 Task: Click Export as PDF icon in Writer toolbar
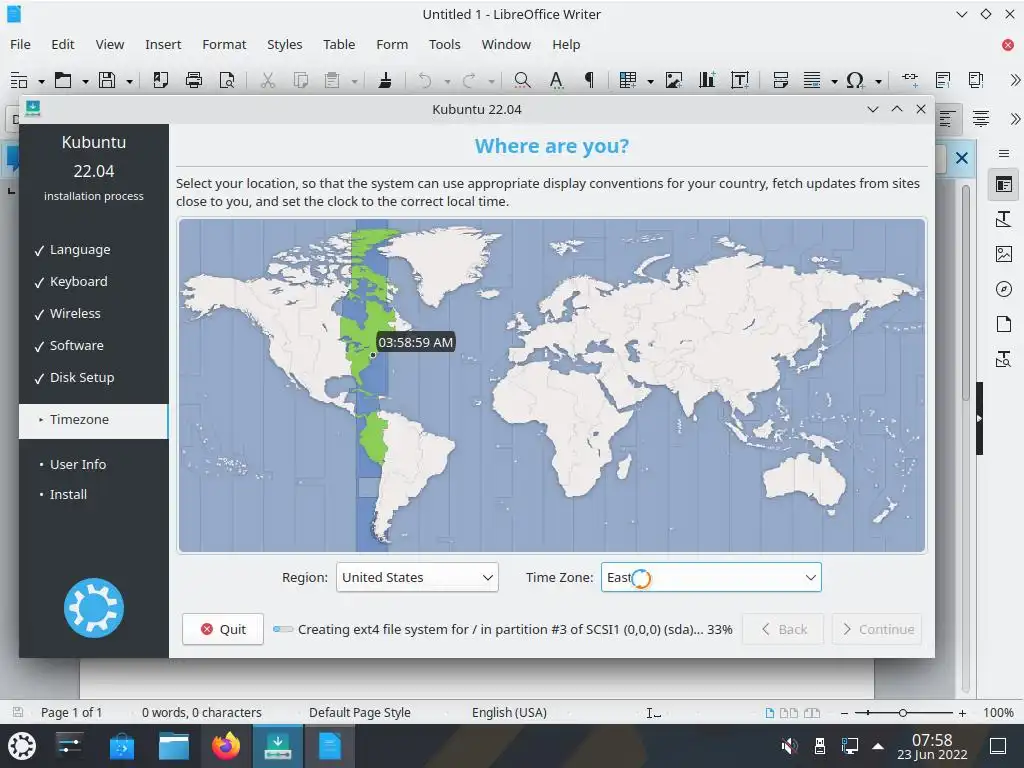pos(161,80)
